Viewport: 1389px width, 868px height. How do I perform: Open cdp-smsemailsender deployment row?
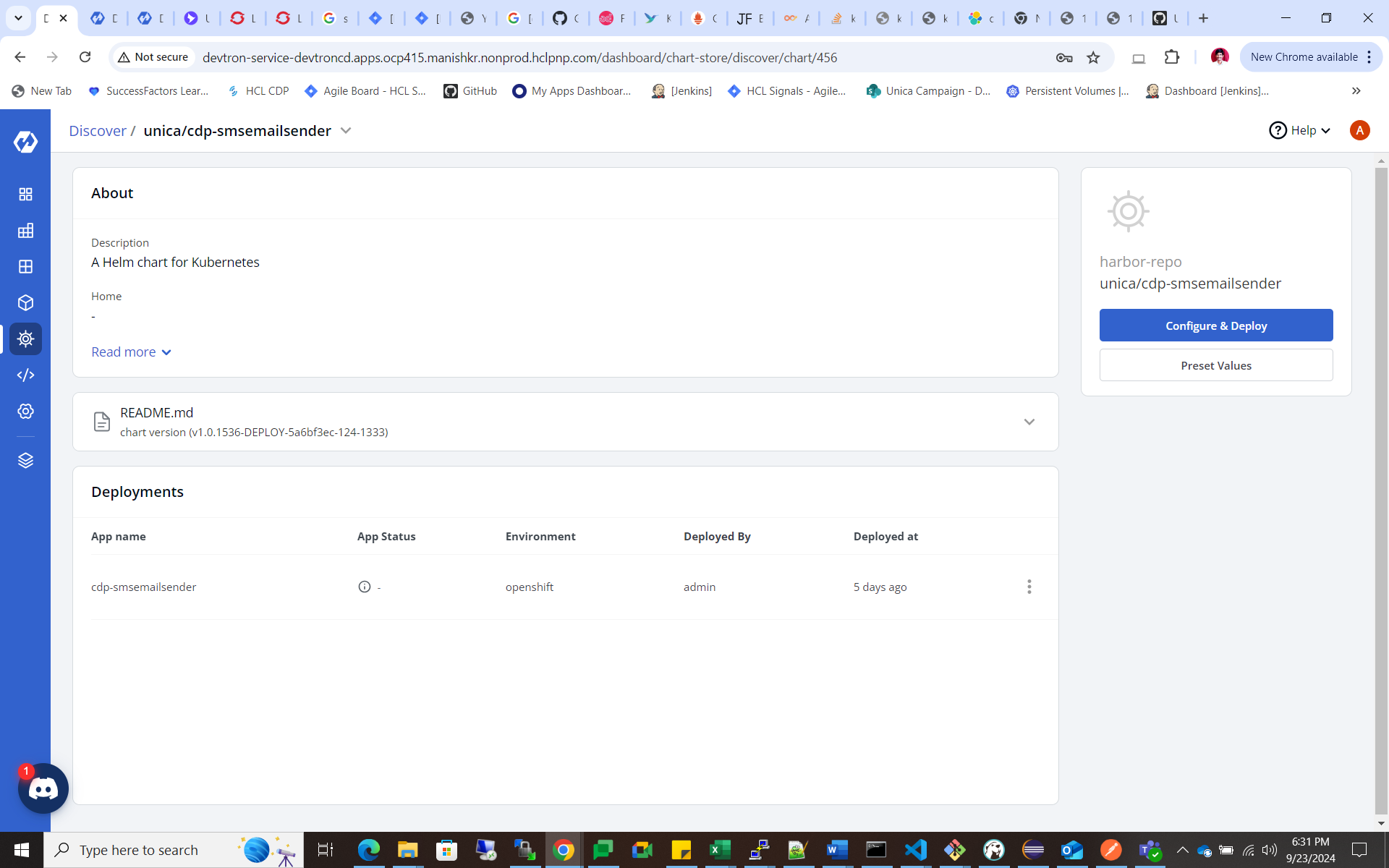click(x=144, y=587)
